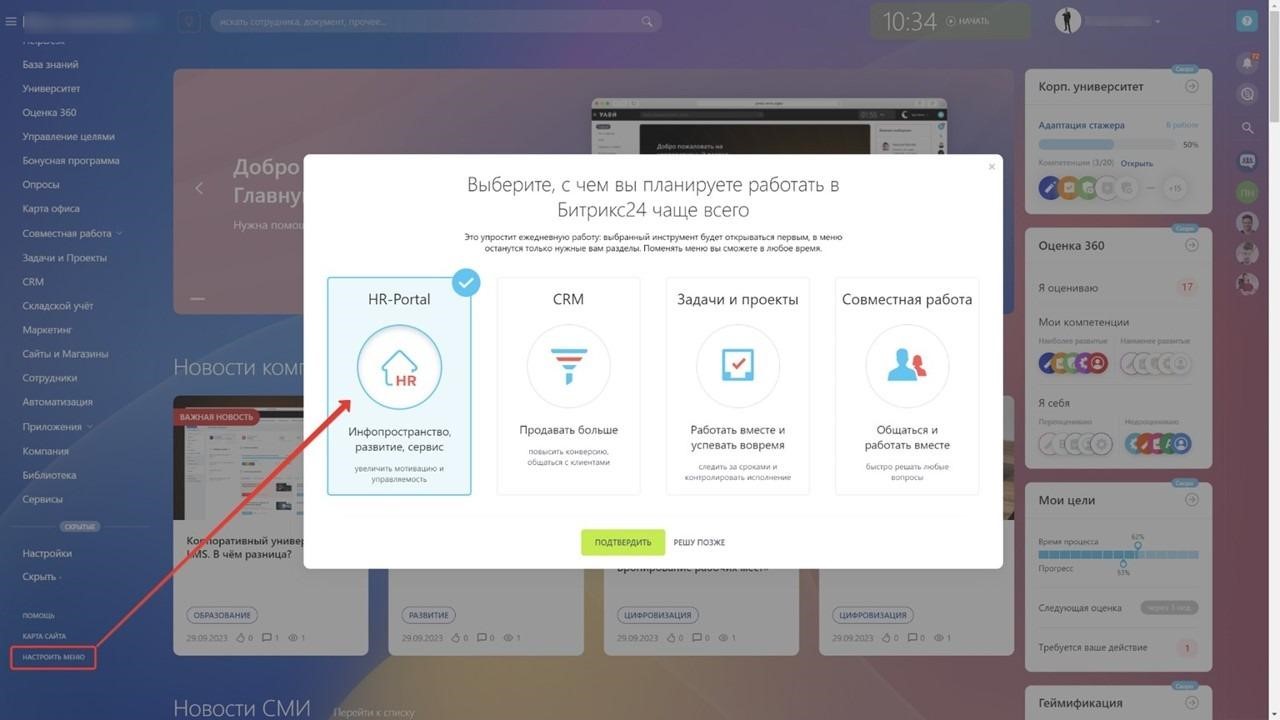Click the +15 competencies badge
The image size is (1280, 720).
pyautogui.click(x=1174, y=188)
